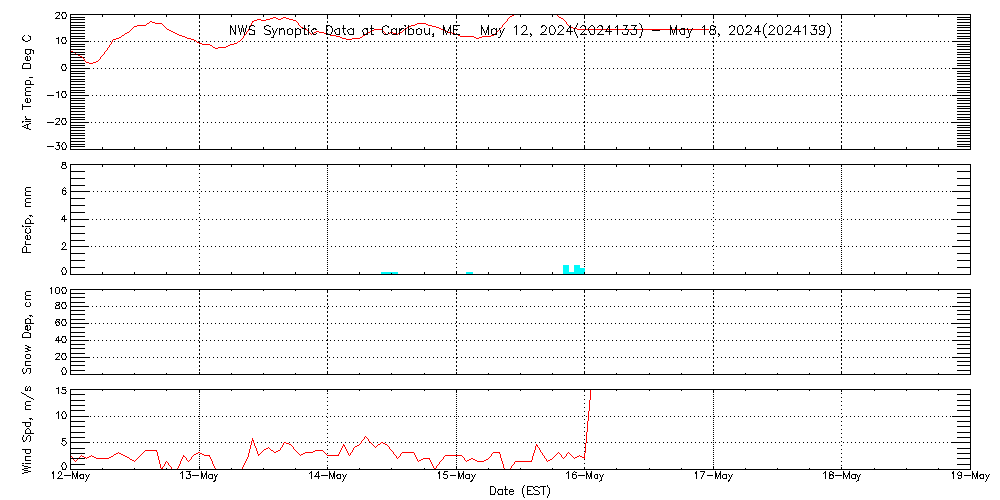Select the 15-May date tick label

(456, 477)
